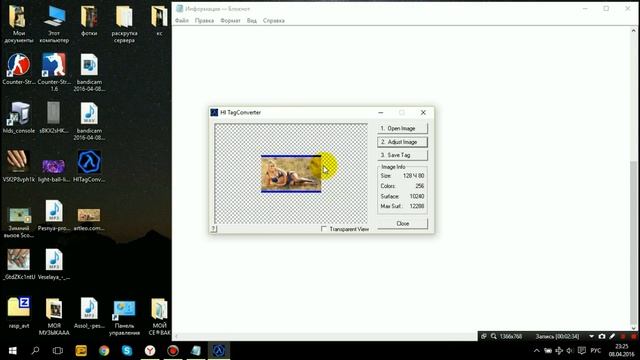Click the 1. Open Image button
Screen dimensions: 640x360
tap(402, 128)
